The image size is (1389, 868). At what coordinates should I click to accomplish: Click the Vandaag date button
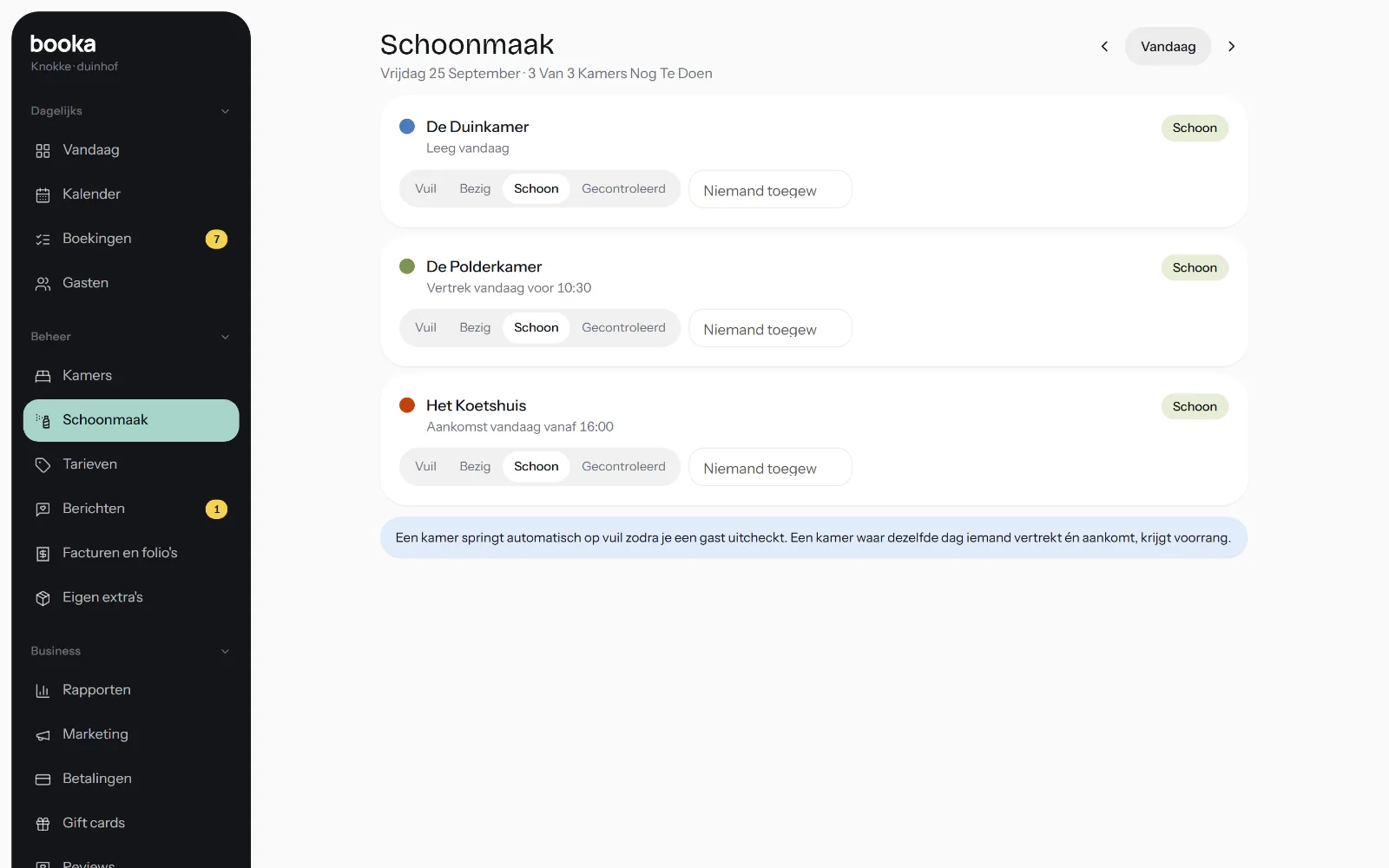coord(1168,47)
